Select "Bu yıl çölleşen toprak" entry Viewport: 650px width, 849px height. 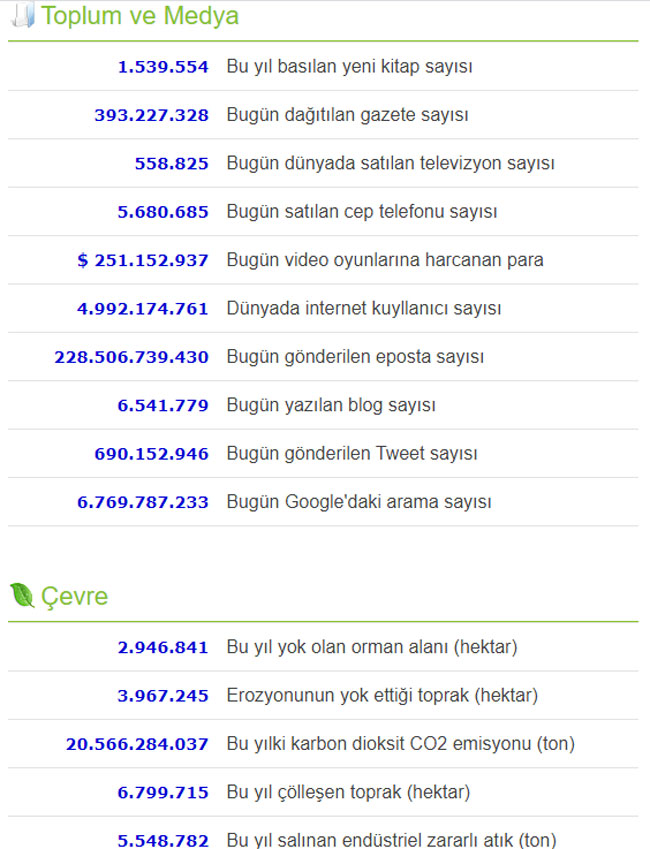pos(348,792)
